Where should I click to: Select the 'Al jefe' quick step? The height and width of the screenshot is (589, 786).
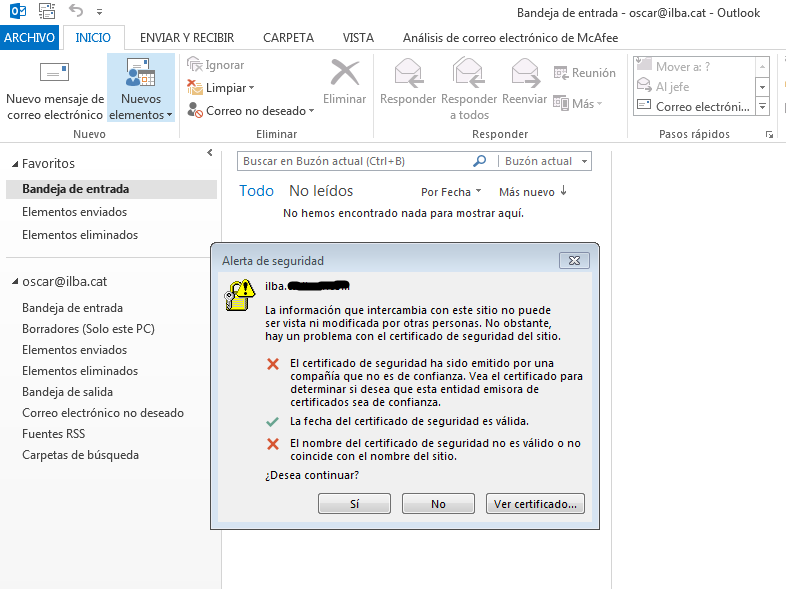[694, 86]
